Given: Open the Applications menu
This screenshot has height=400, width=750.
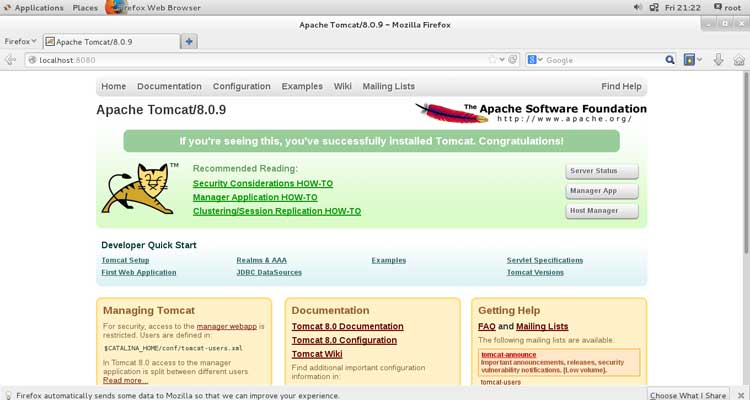Looking at the screenshot, I should pyautogui.click(x=33, y=8).
